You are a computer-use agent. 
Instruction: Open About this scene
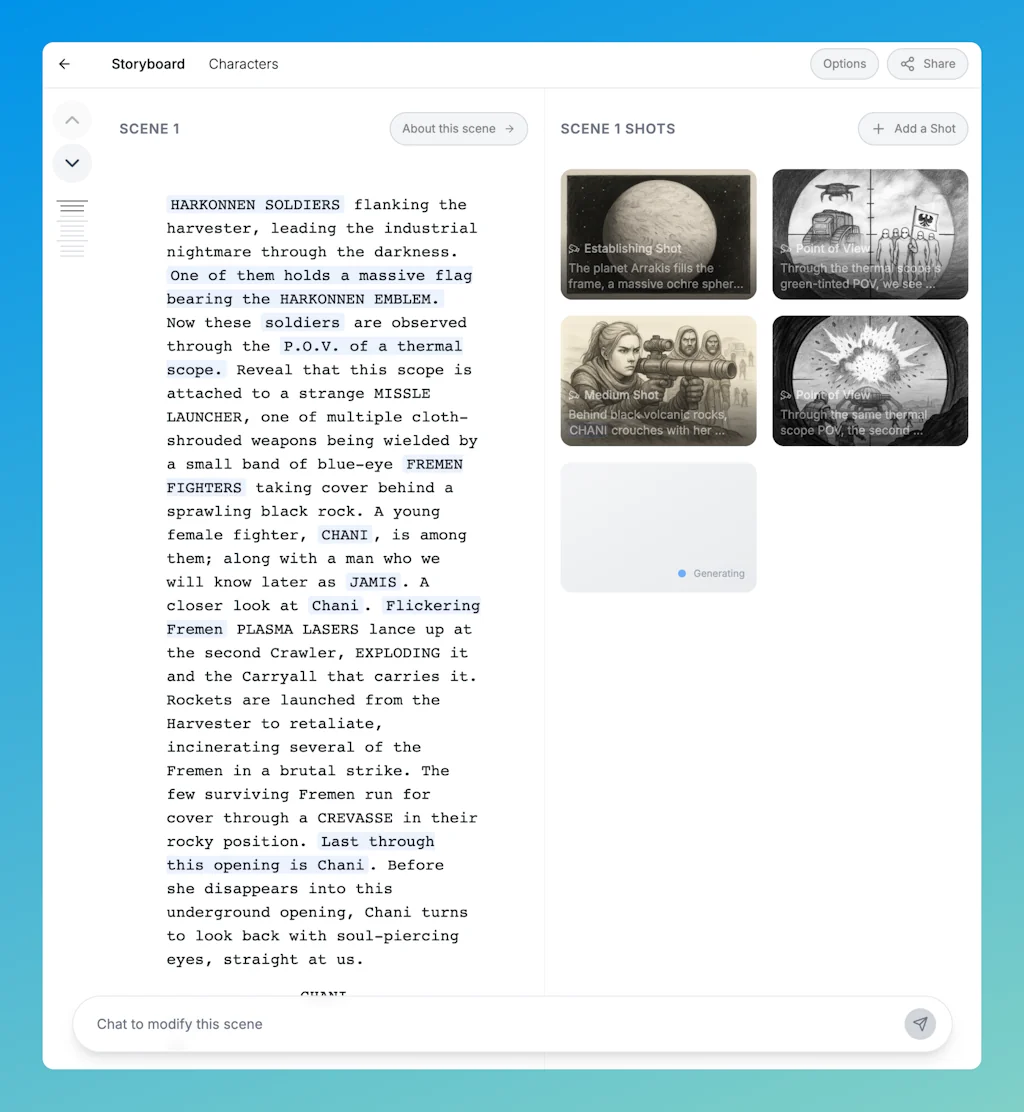[x=458, y=128]
